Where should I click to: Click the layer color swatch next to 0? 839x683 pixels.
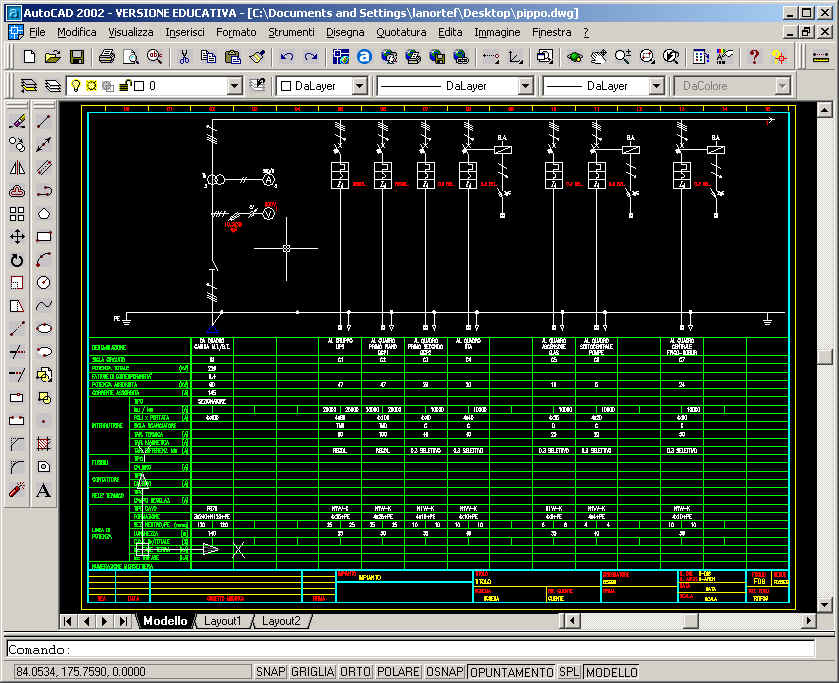click(139, 86)
